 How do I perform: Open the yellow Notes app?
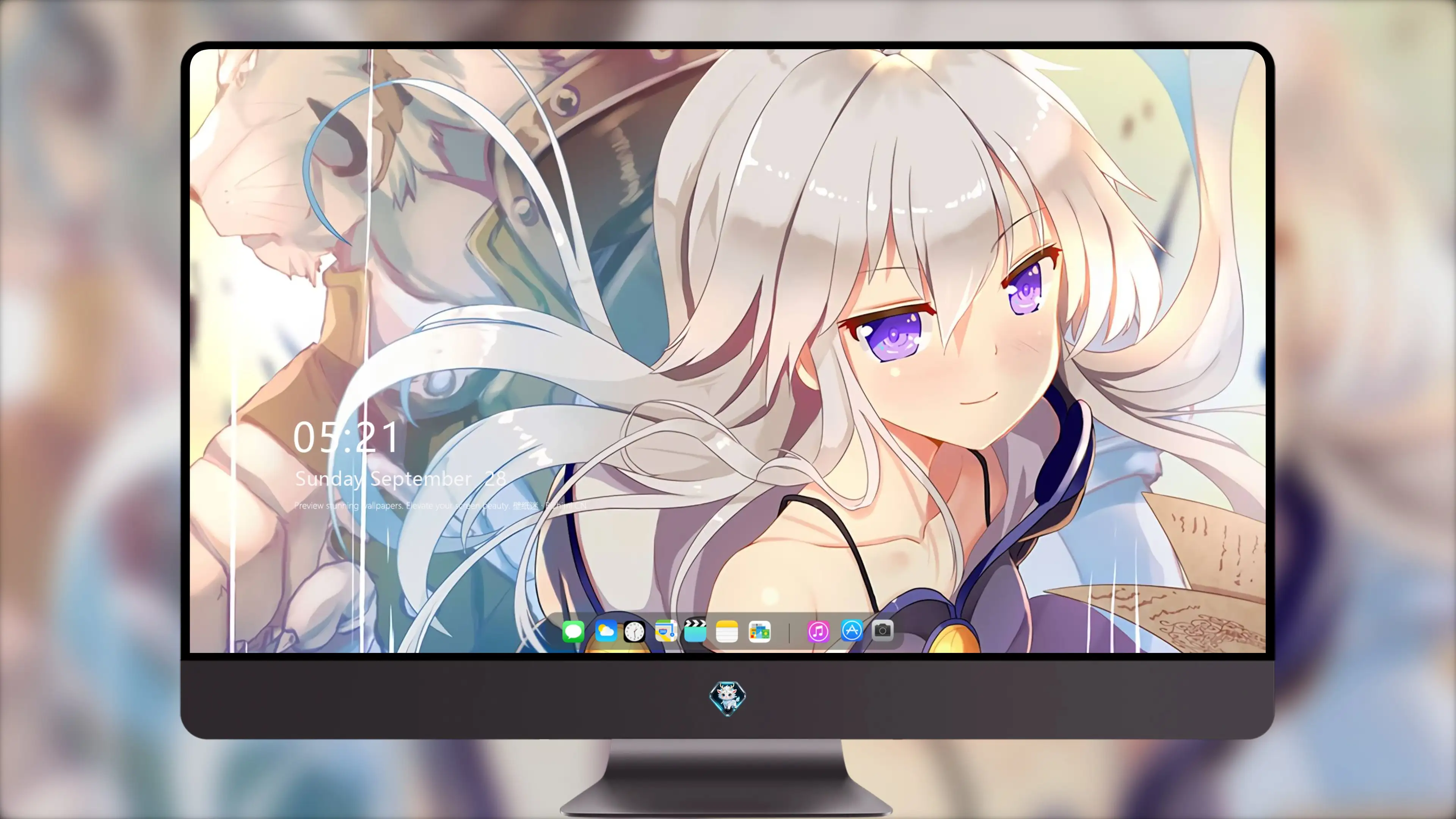pos(727,631)
